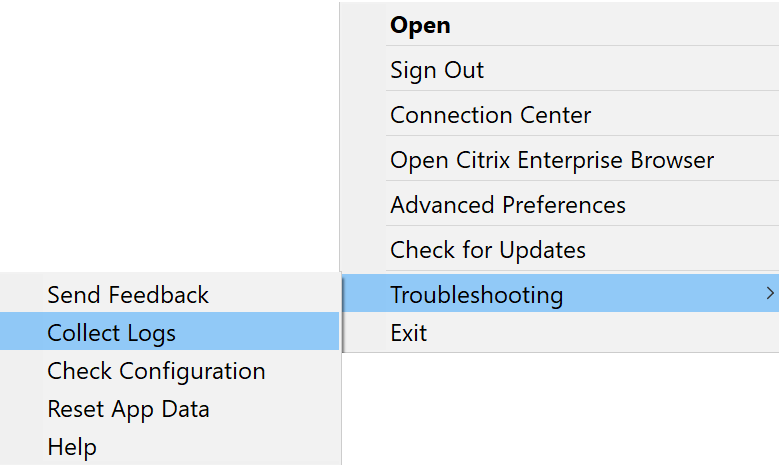Launch Open Citrix Enterprise Browser
780x465 pixels.
coord(552,160)
